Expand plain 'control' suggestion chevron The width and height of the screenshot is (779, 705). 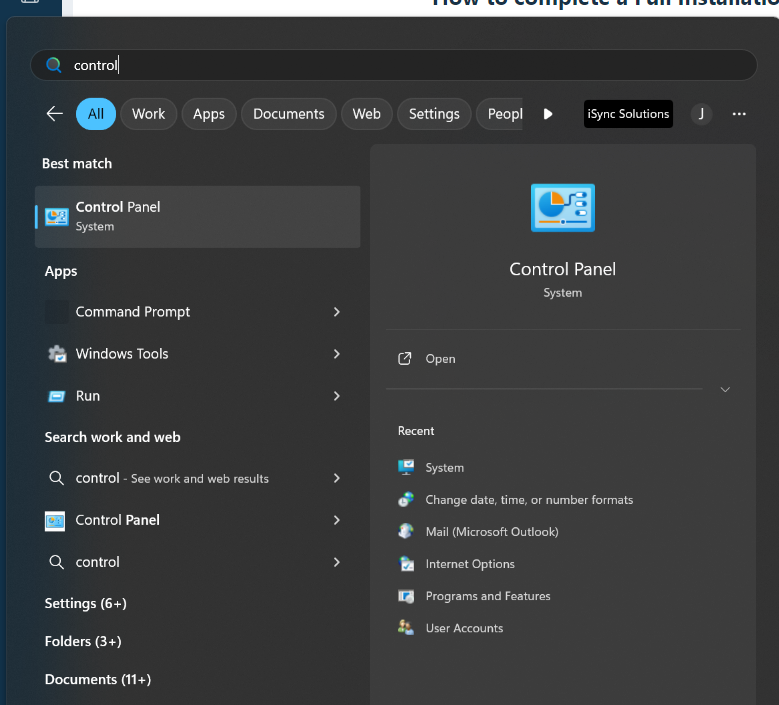(x=337, y=562)
